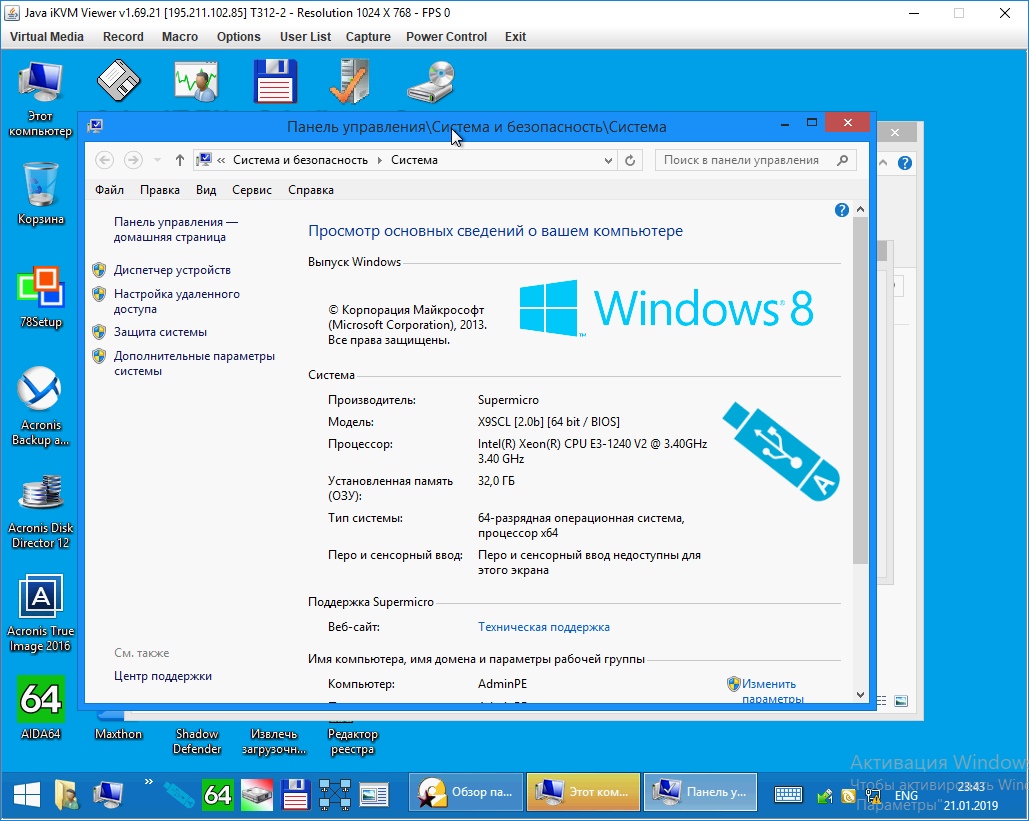Viewport: 1029px width, 821px height.
Task: Switch to Обзор па... taskbar window
Action: (466, 792)
